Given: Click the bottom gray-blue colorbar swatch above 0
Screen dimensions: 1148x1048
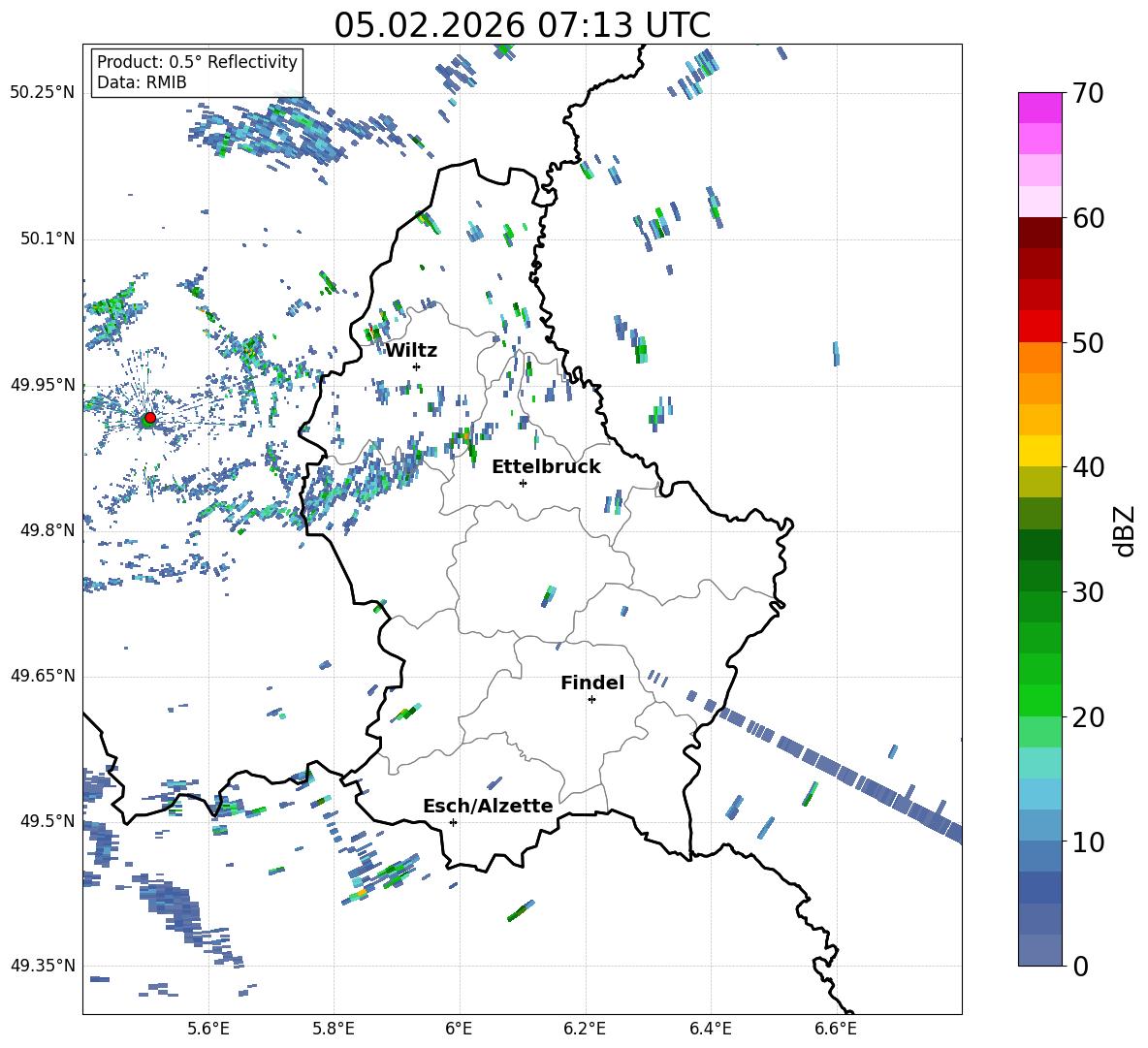Looking at the screenshot, I should (x=1039, y=950).
